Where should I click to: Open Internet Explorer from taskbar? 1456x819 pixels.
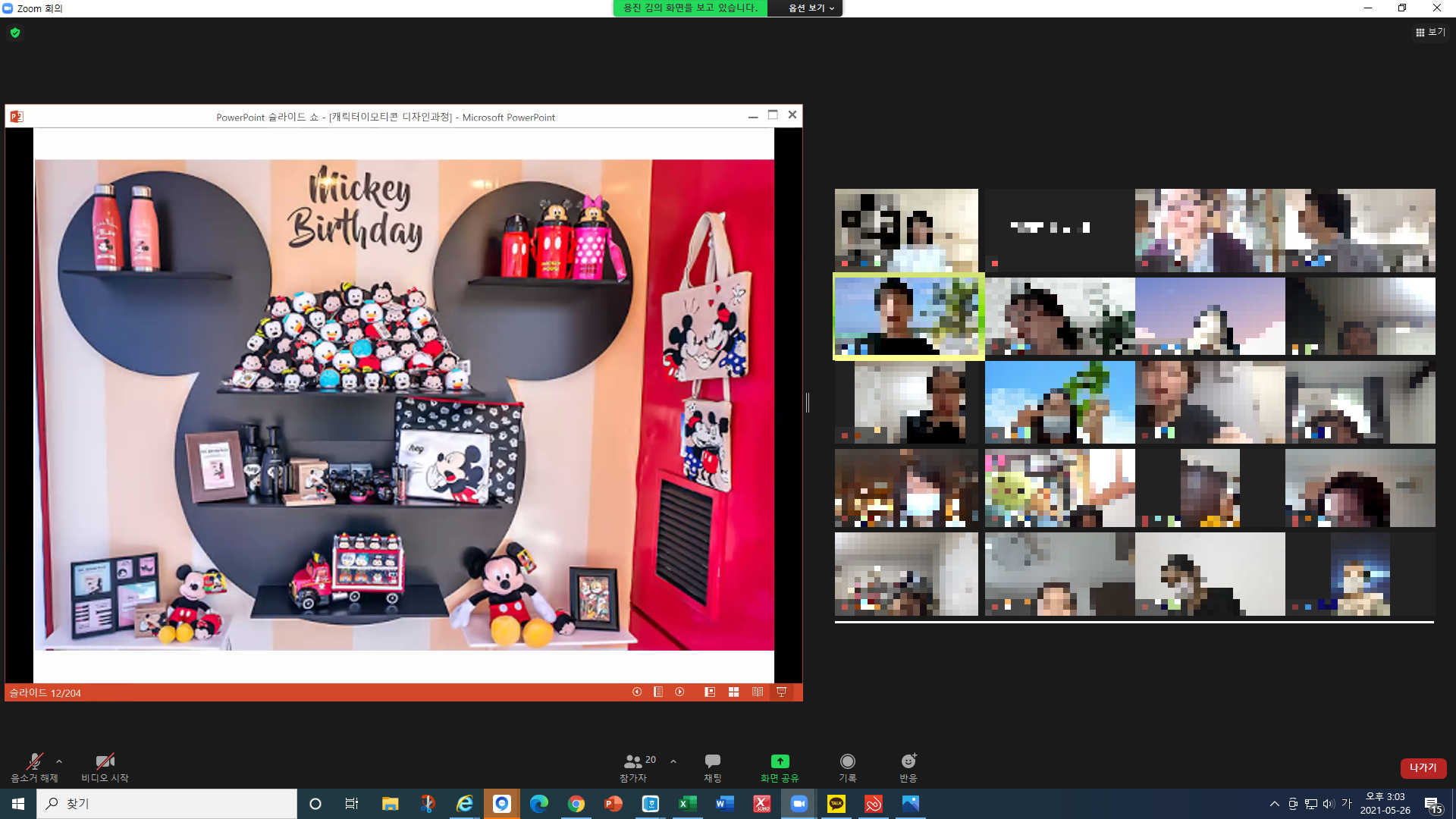tap(464, 804)
